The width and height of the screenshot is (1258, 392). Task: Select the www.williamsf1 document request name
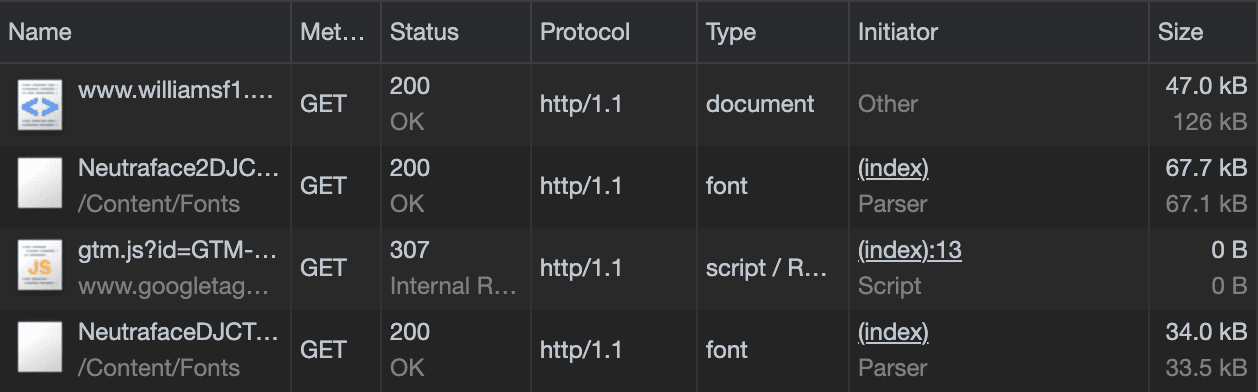pos(176,87)
